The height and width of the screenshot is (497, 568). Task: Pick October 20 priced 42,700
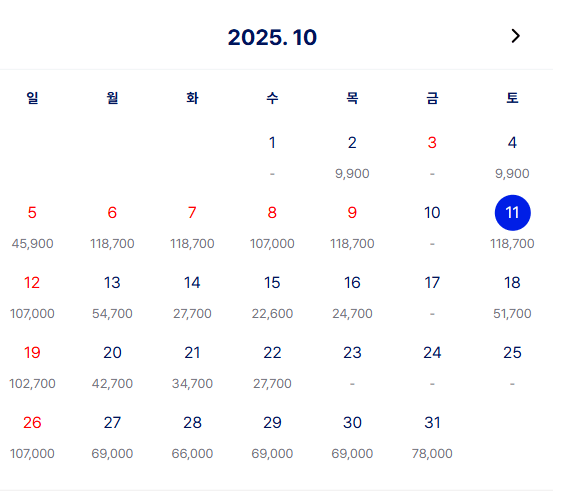pyautogui.click(x=112, y=367)
